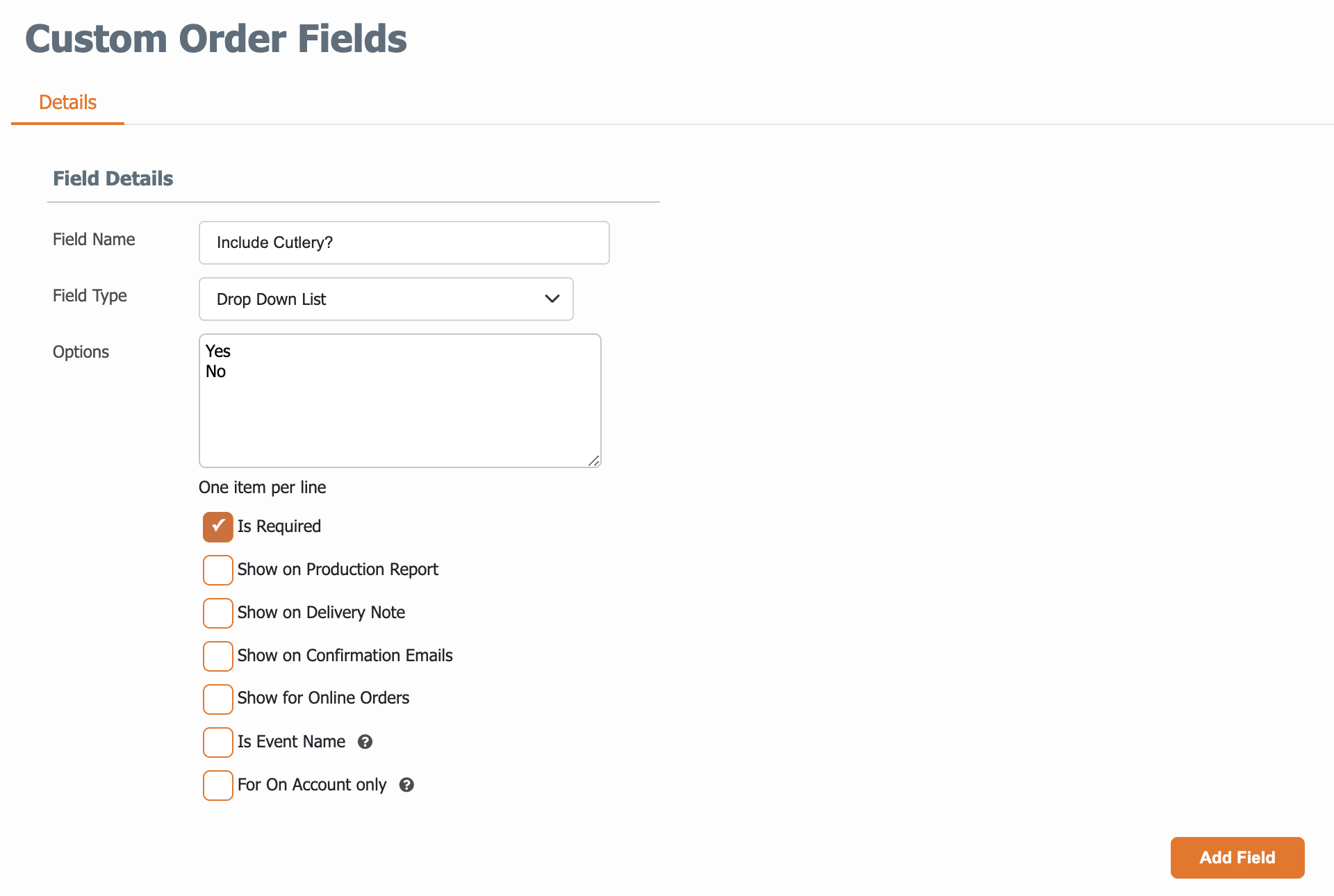Tick the For On Account only checkbox
1334x896 pixels.
tap(218, 786)
